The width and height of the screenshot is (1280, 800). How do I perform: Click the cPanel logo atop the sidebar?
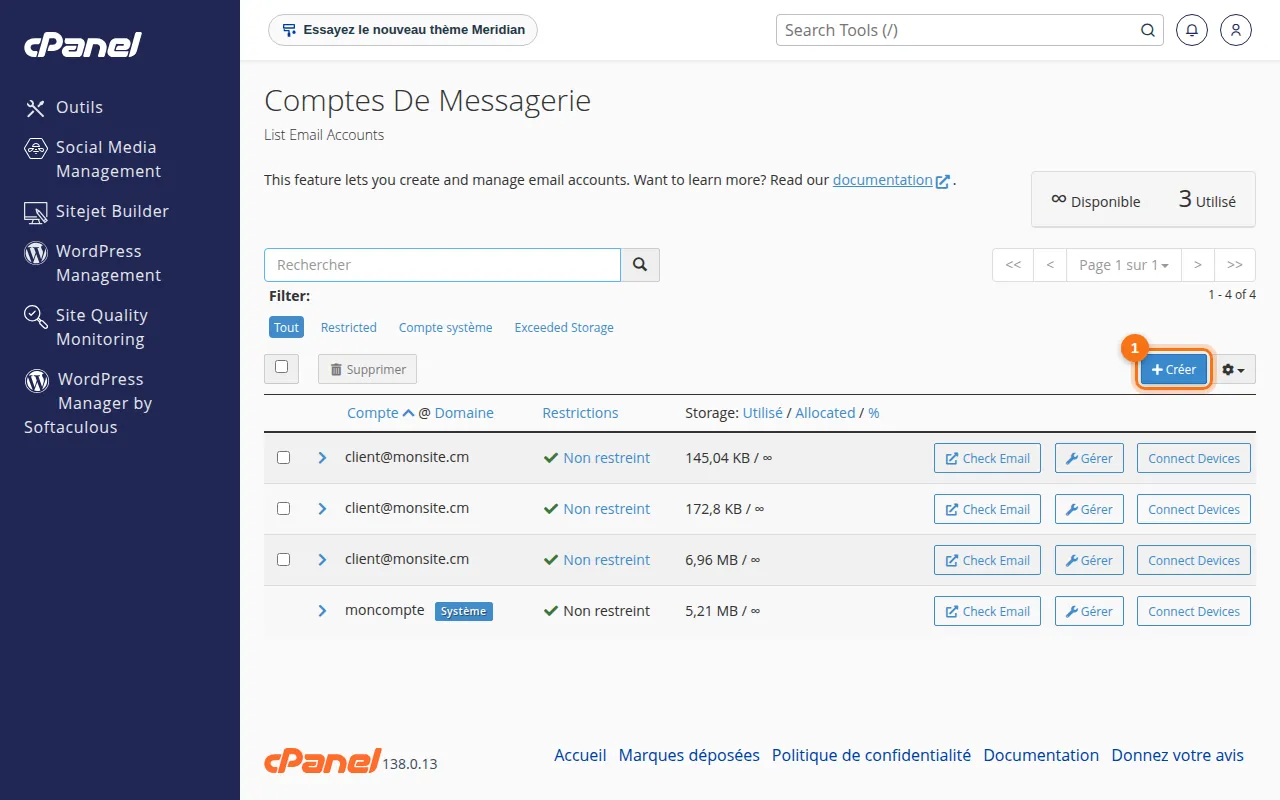pos(83,45)
